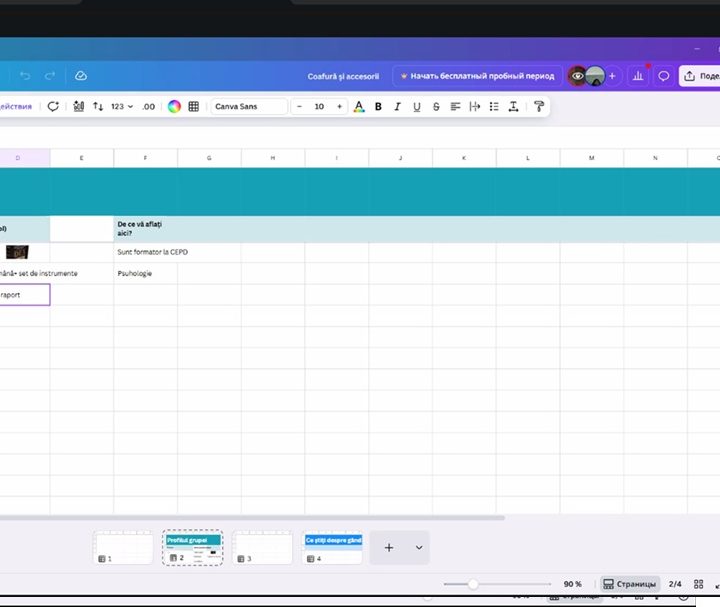This screenshot has height=607, width=720.
Task: Expand the chevron next to add page
Action: tap(419, 548)
